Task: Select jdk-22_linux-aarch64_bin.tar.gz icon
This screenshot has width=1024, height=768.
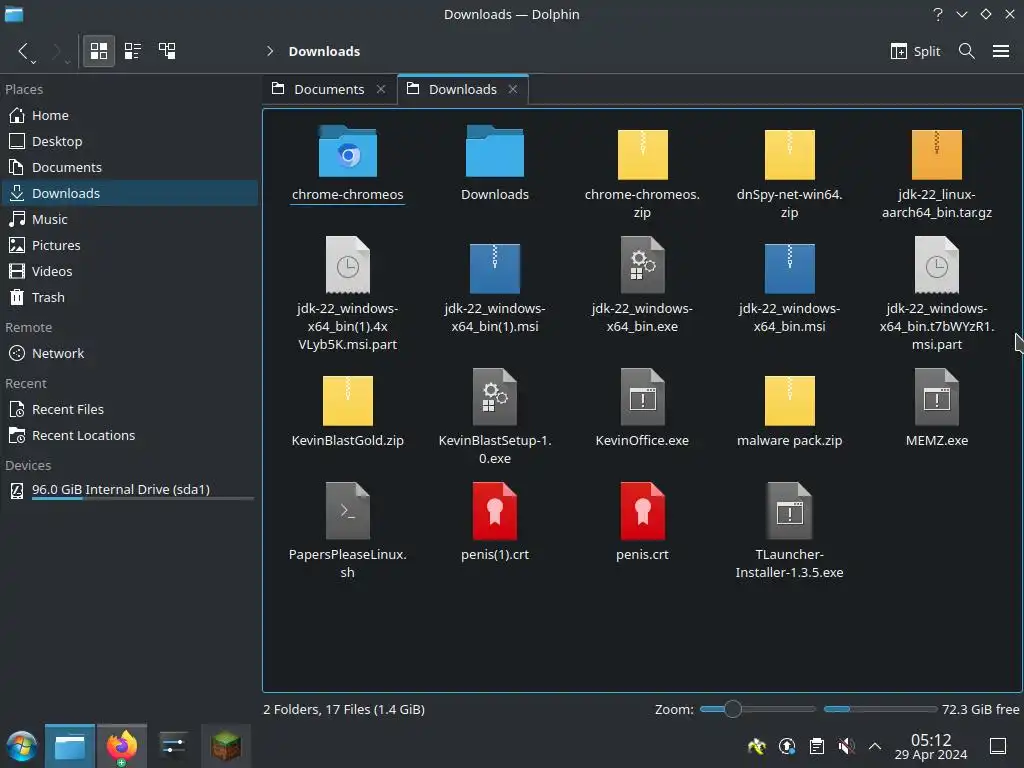Action: click(x=936, y=154)
